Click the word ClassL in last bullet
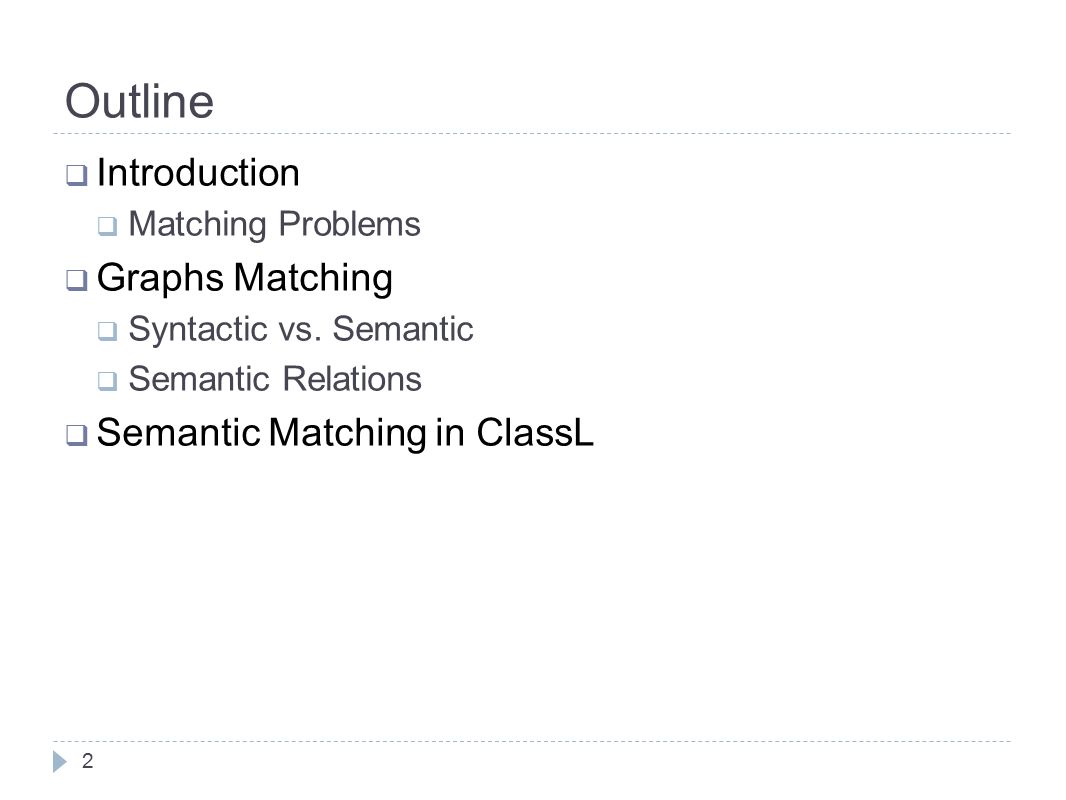 tap(535, 432)
